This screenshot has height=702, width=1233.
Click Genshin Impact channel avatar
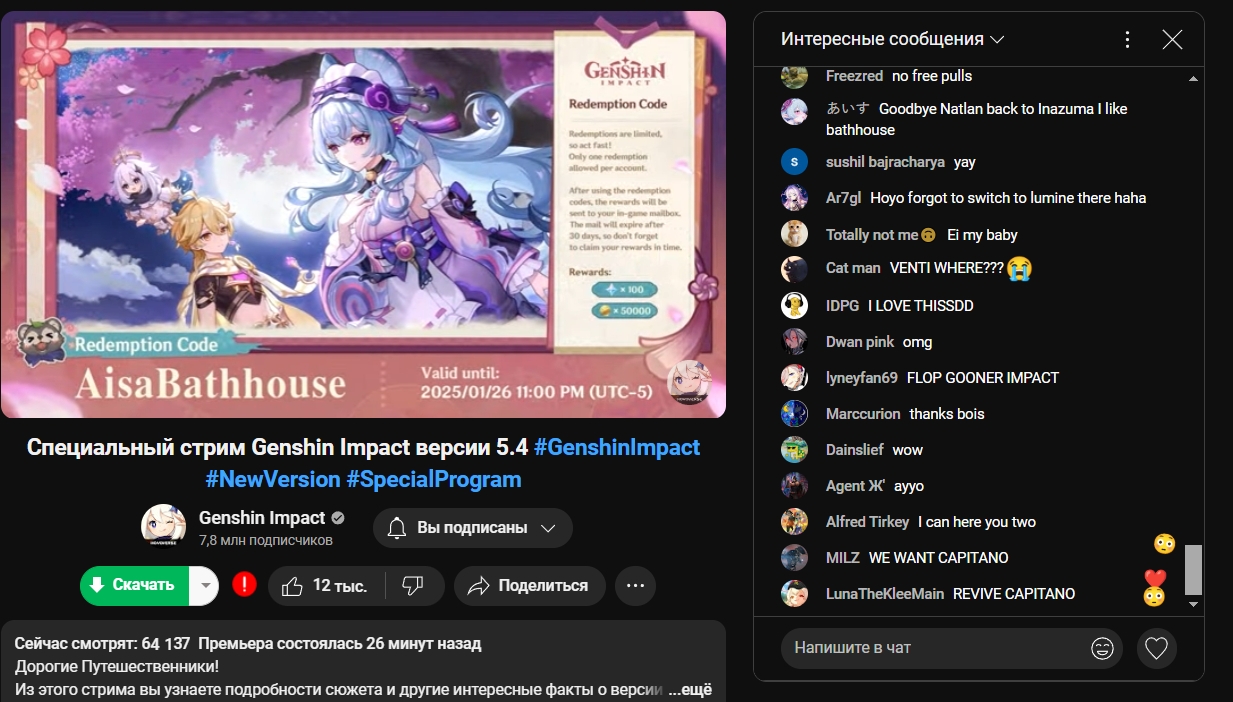[163, 527]
